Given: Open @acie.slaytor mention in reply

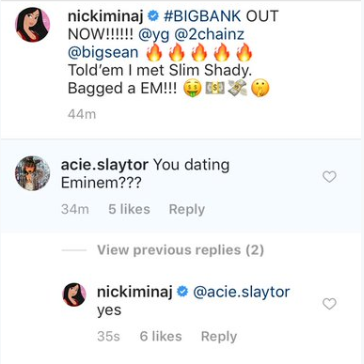Looking at the screenshot, I should (x=241, y=292).
